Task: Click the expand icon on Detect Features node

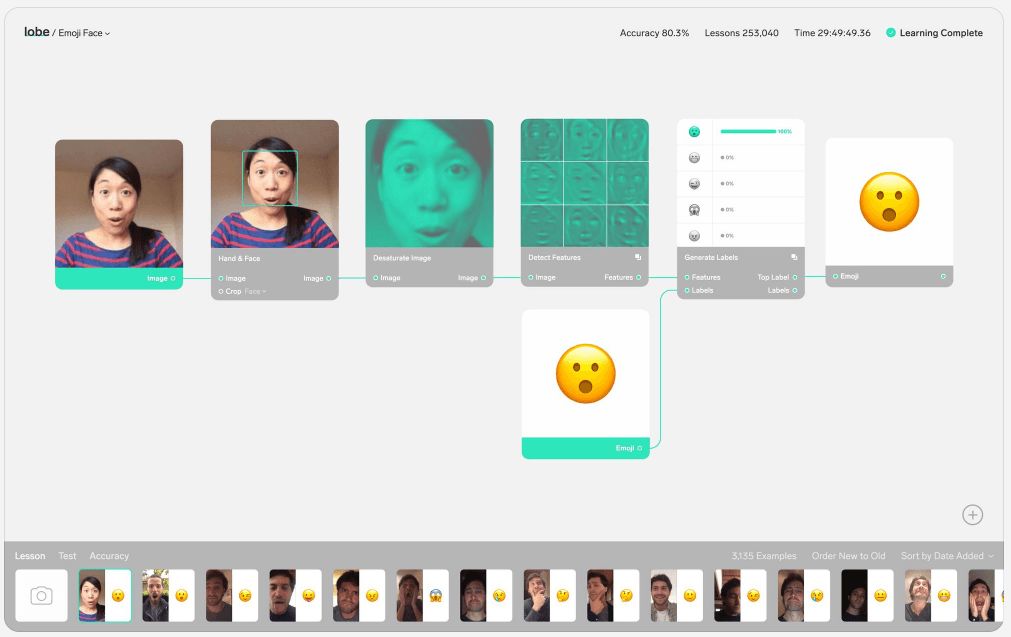Action: [x=638, y=257]
